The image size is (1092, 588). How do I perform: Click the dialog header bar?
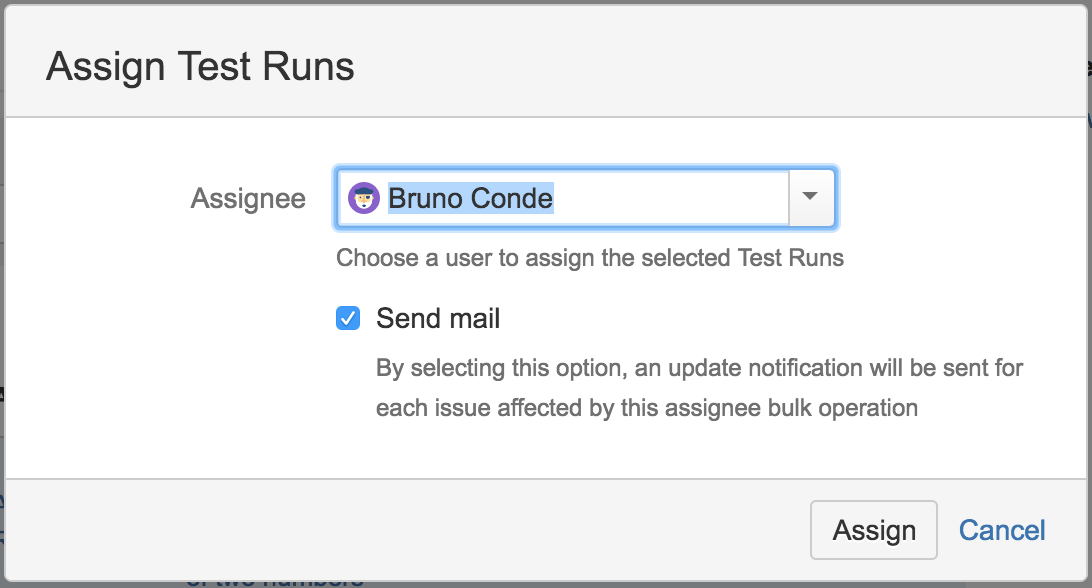pyautogui.click(x=546, y=63)
